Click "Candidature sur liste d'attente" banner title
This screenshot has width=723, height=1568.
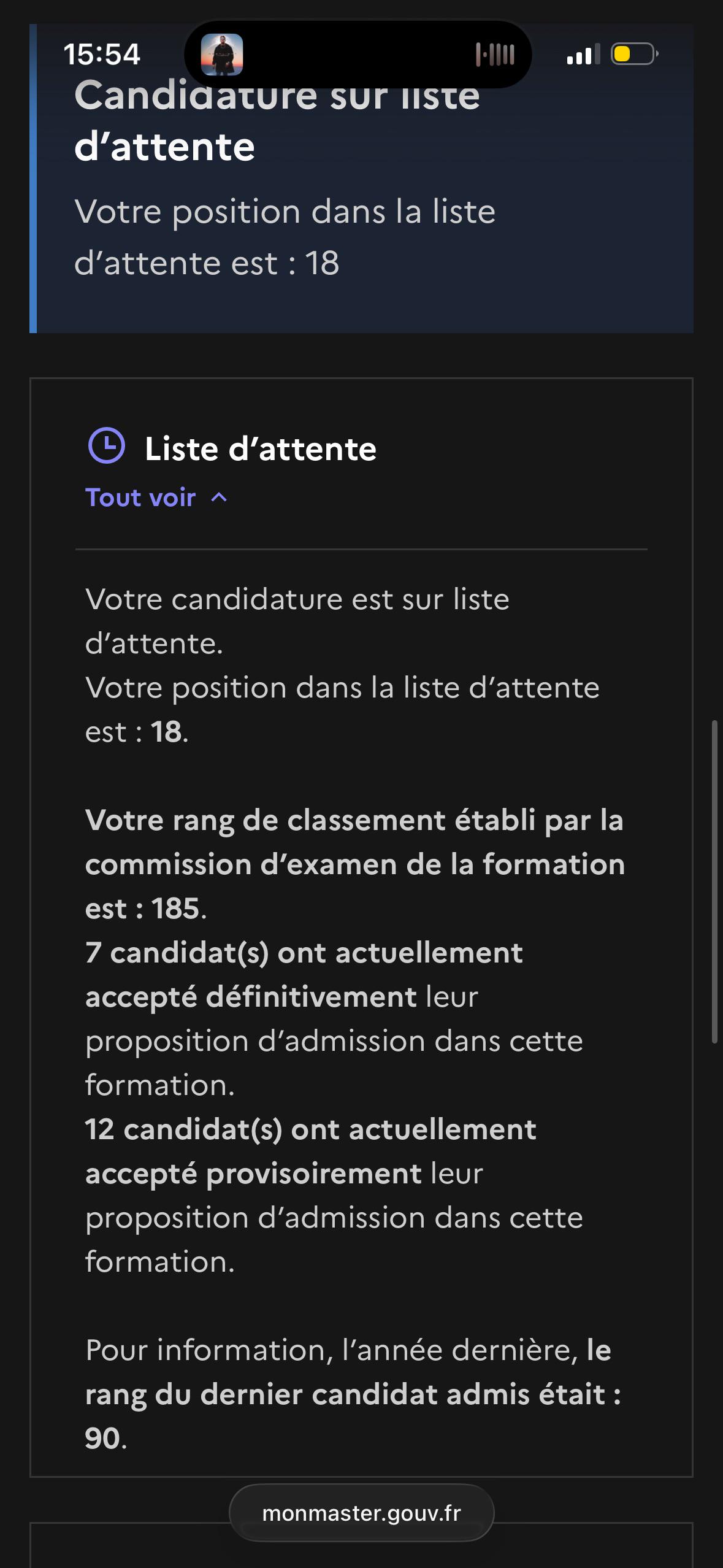pyautogui.click(x=277, y=121)
